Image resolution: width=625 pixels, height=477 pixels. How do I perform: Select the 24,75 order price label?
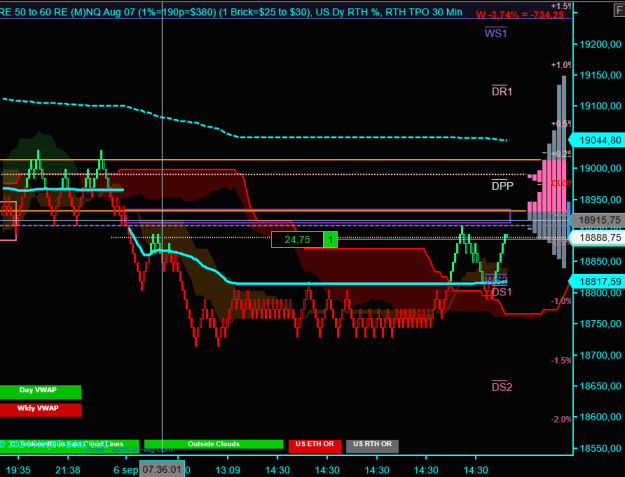pos(297,239)
